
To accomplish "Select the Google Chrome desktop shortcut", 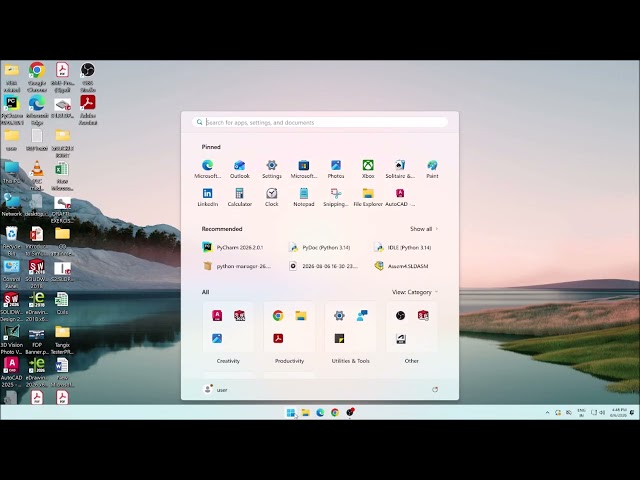I will tap(37, 77).
